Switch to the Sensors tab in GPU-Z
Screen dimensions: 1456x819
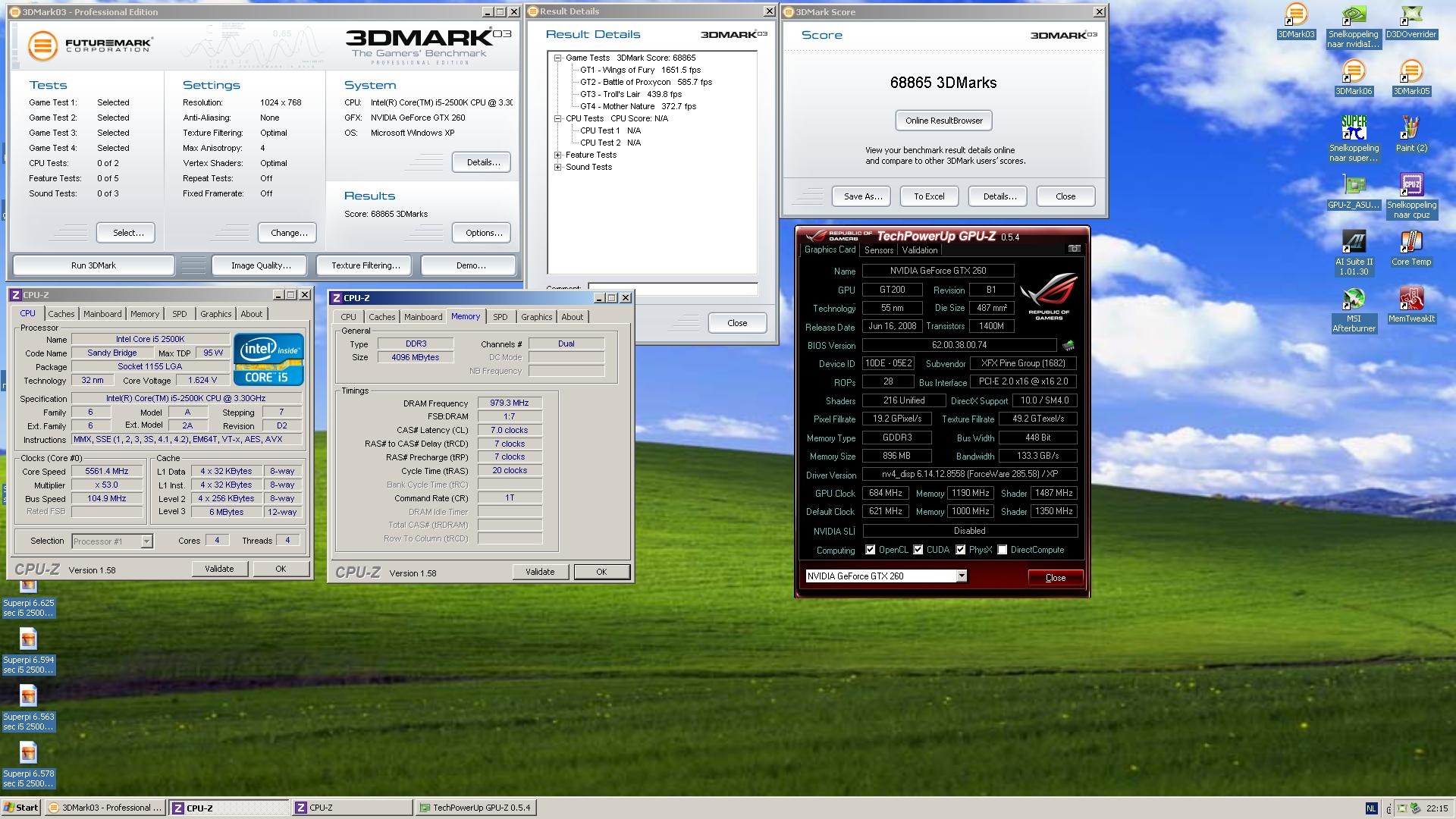pos(878,250)
